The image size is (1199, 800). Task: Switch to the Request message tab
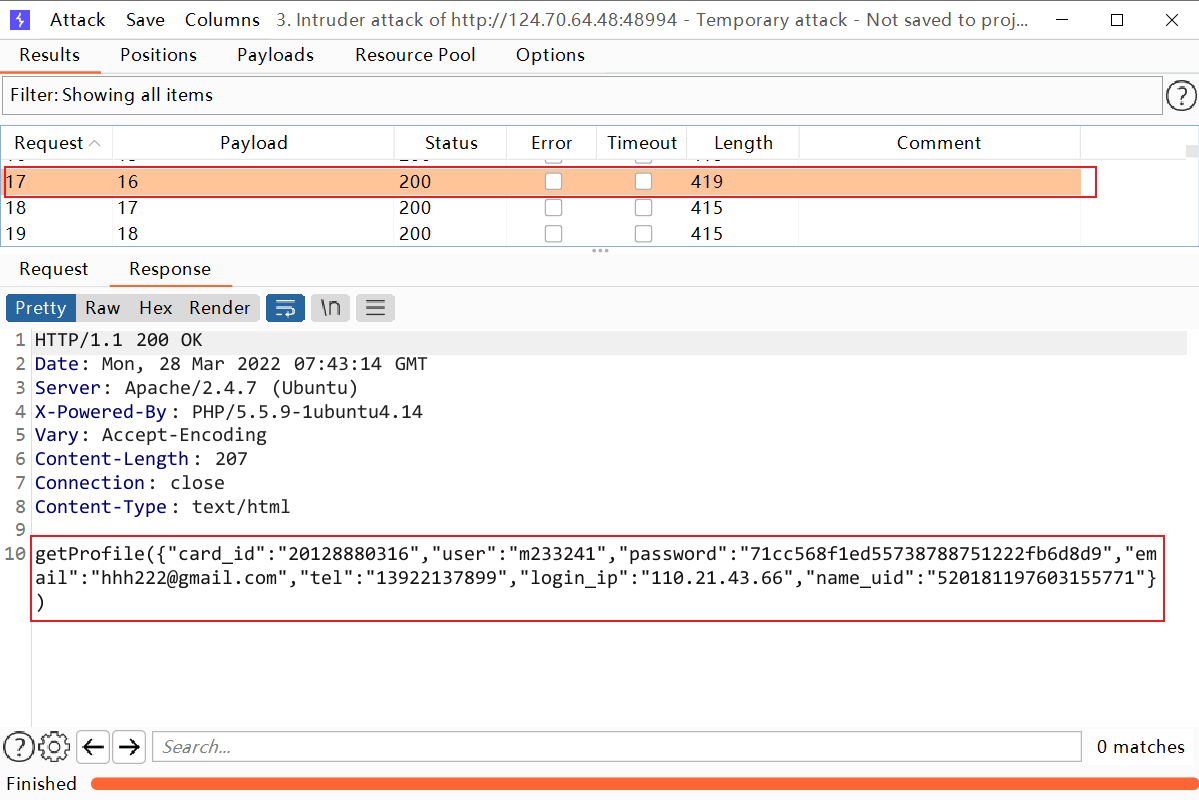click(x=54, y=269)
